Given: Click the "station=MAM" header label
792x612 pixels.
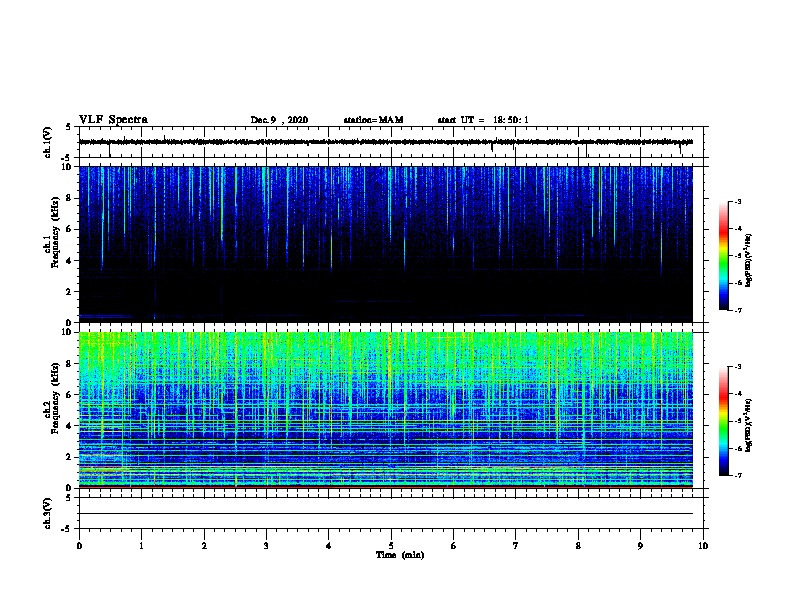Looking at the screenshot, I should [x=373, y=120].
